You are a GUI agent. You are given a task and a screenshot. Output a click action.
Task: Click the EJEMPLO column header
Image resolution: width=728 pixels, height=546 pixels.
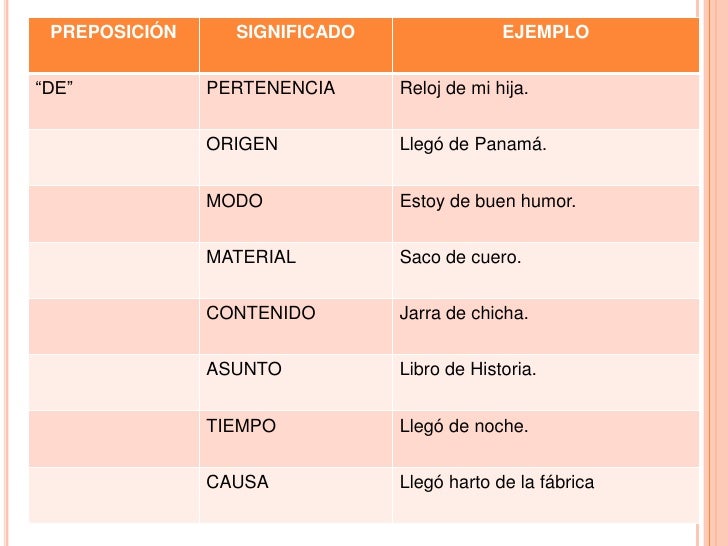pyautogui.click(x=546, y=45)
